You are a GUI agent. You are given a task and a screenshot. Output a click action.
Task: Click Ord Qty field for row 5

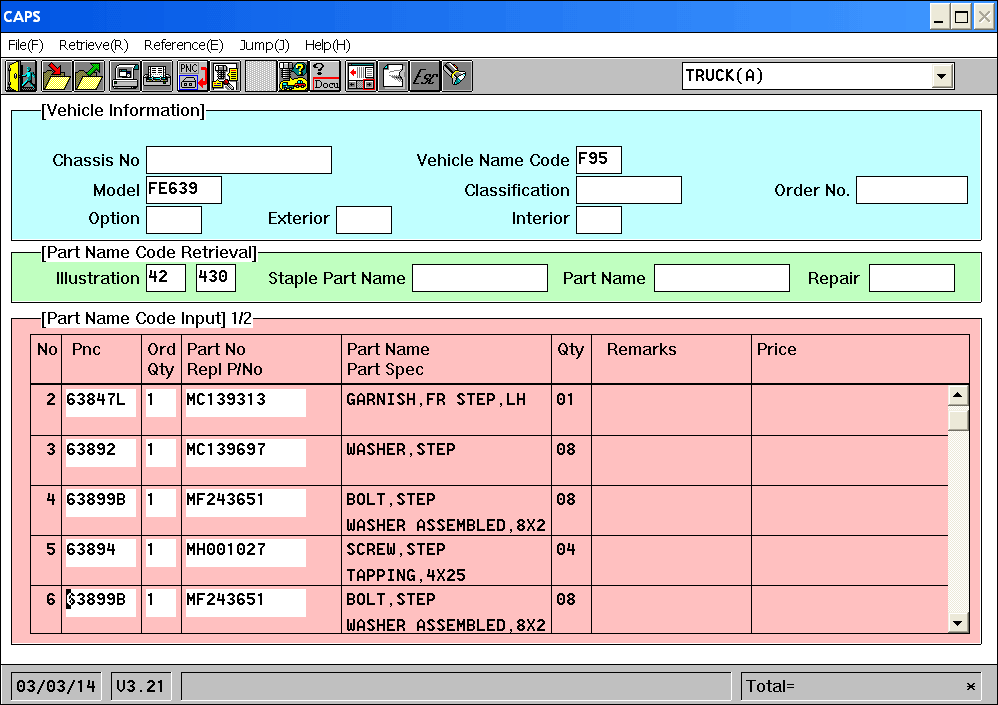point(161,552)
